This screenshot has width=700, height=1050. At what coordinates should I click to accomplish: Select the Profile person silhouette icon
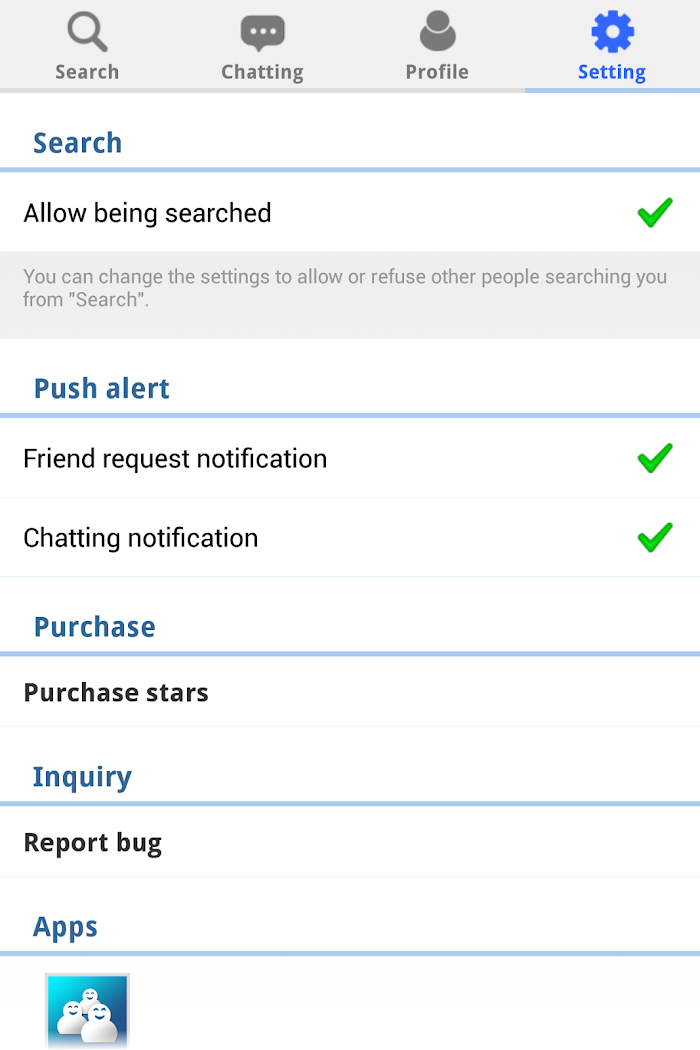point(437,31)
